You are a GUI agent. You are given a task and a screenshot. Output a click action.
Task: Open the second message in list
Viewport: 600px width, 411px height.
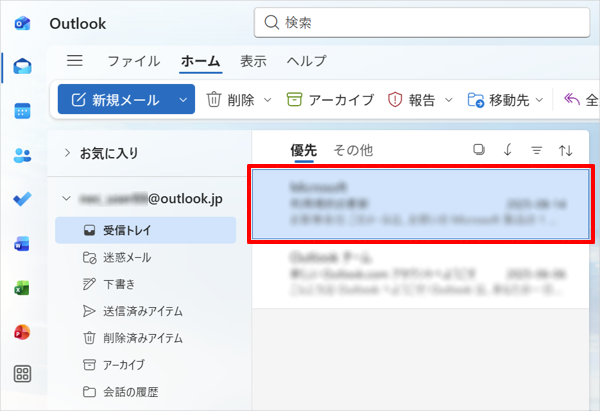[x=421, y=274]
